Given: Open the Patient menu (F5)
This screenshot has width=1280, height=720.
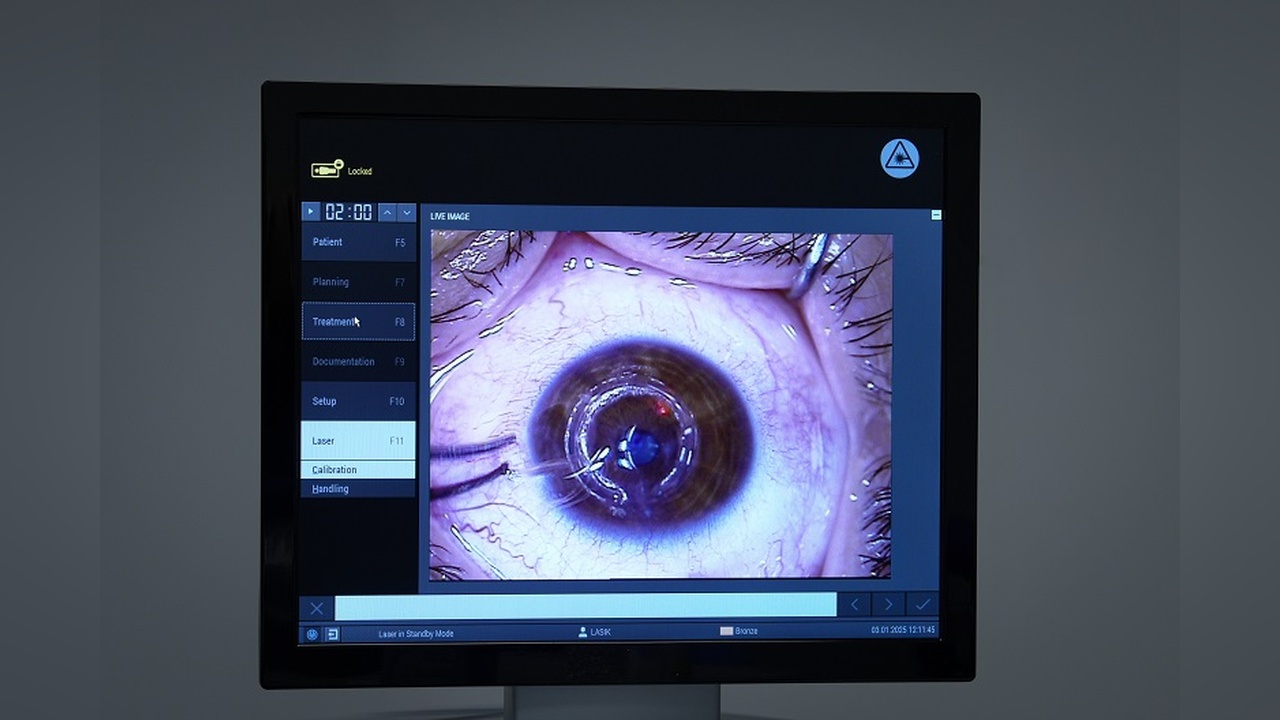Looking at the screenshot, I should tap(358, 242).
